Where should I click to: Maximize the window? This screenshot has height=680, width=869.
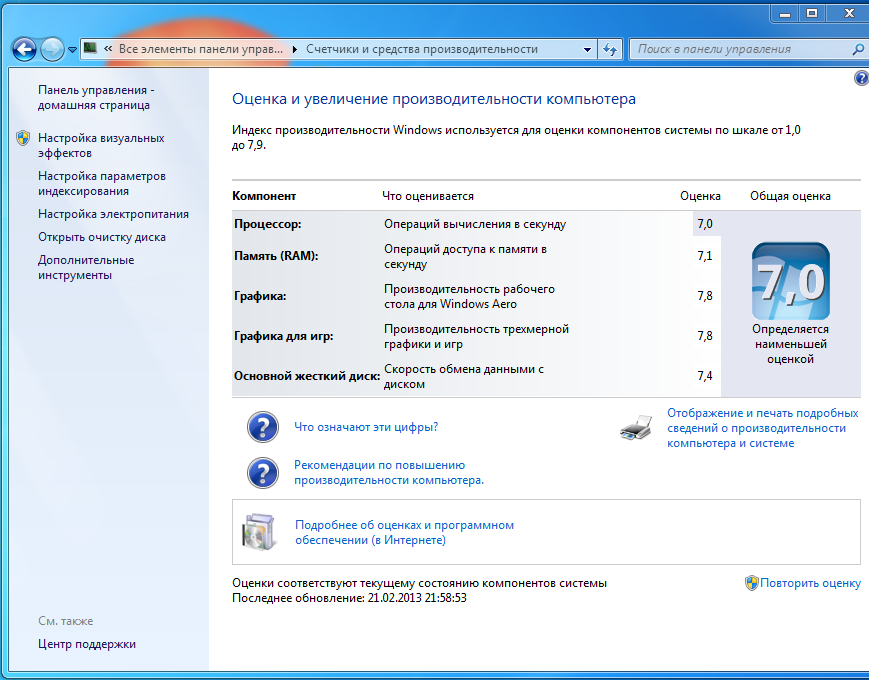click(812, 13)
